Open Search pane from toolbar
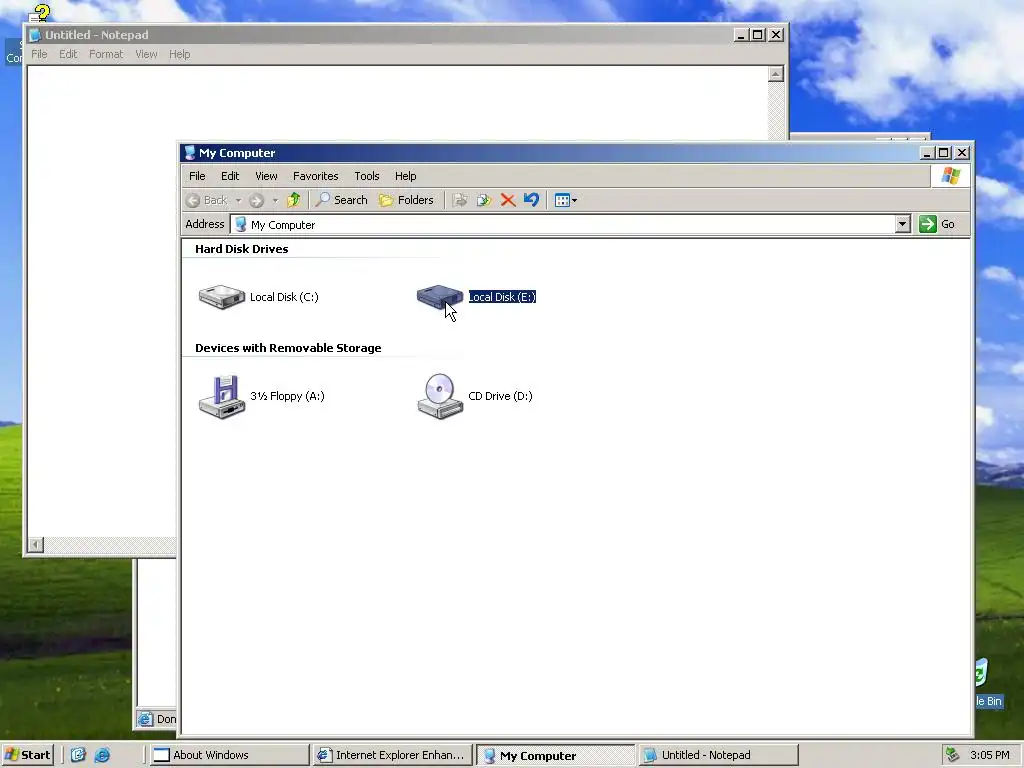The width and height of the screenshot is (1024, 768). (342, 200)
